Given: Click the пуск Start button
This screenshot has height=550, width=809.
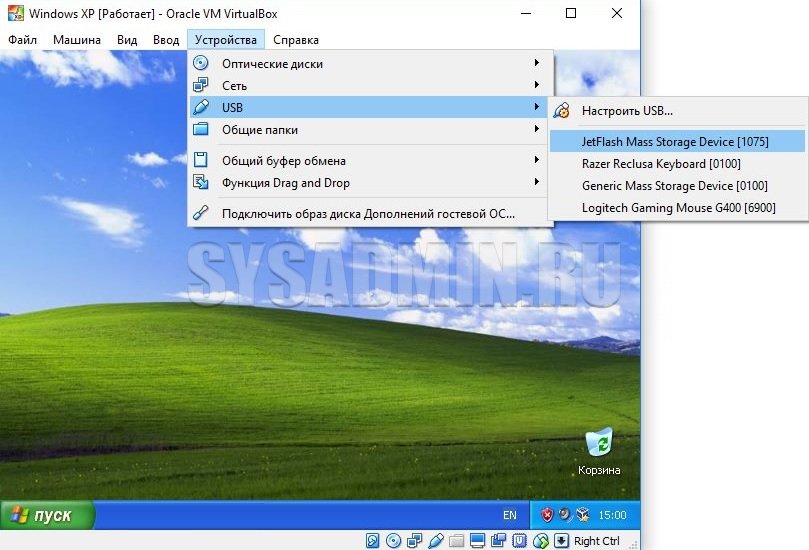Looking at the screenshot, I should (x=48, y=515).
